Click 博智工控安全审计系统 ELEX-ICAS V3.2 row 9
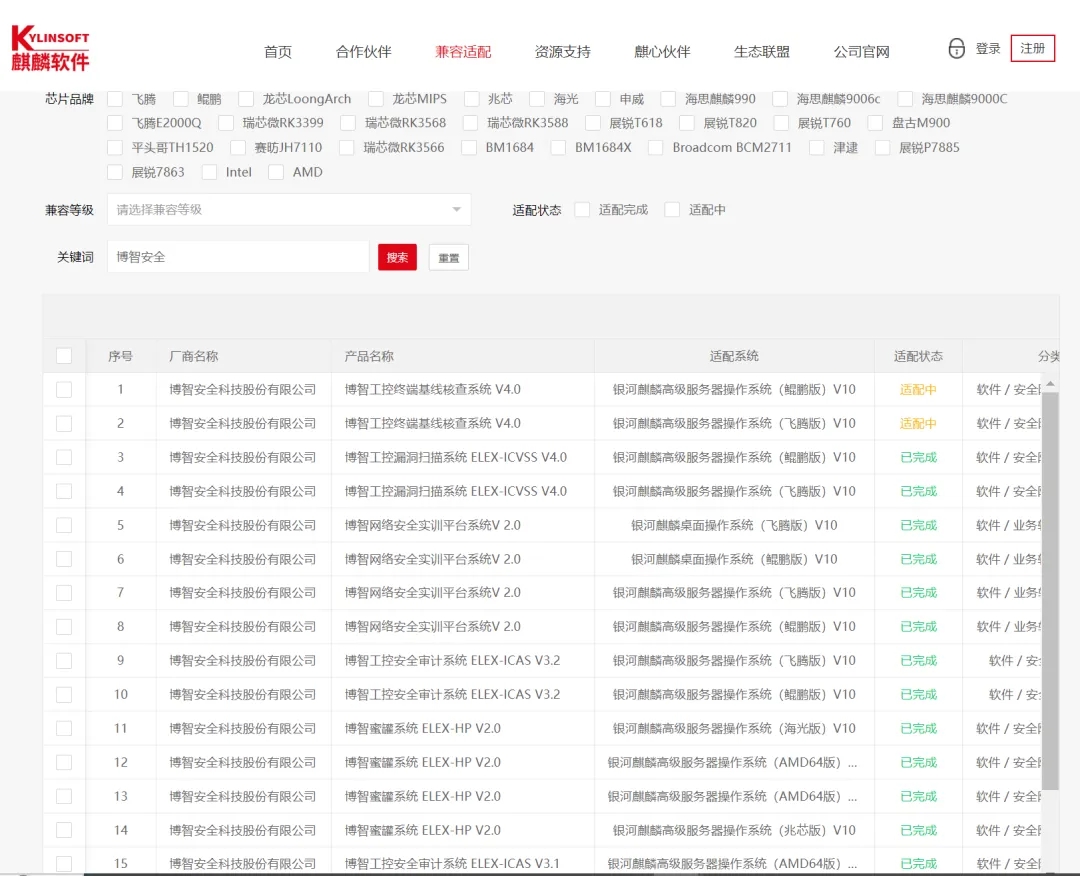The image size is (1080, 876). (x=453, y=660)
